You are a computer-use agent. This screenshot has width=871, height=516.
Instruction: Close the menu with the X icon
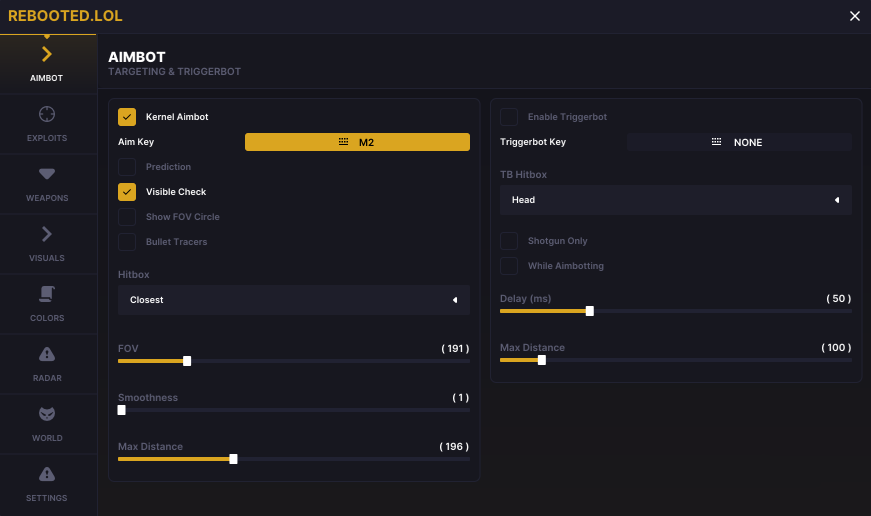854,16
